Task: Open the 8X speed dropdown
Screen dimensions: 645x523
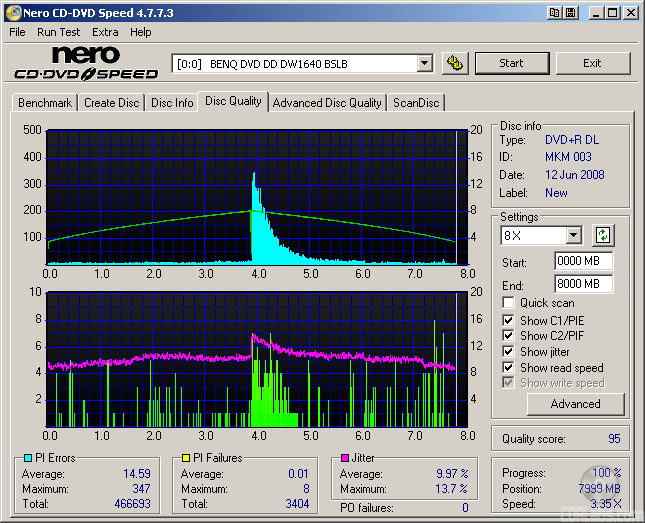Action: (x=573, y=236)
